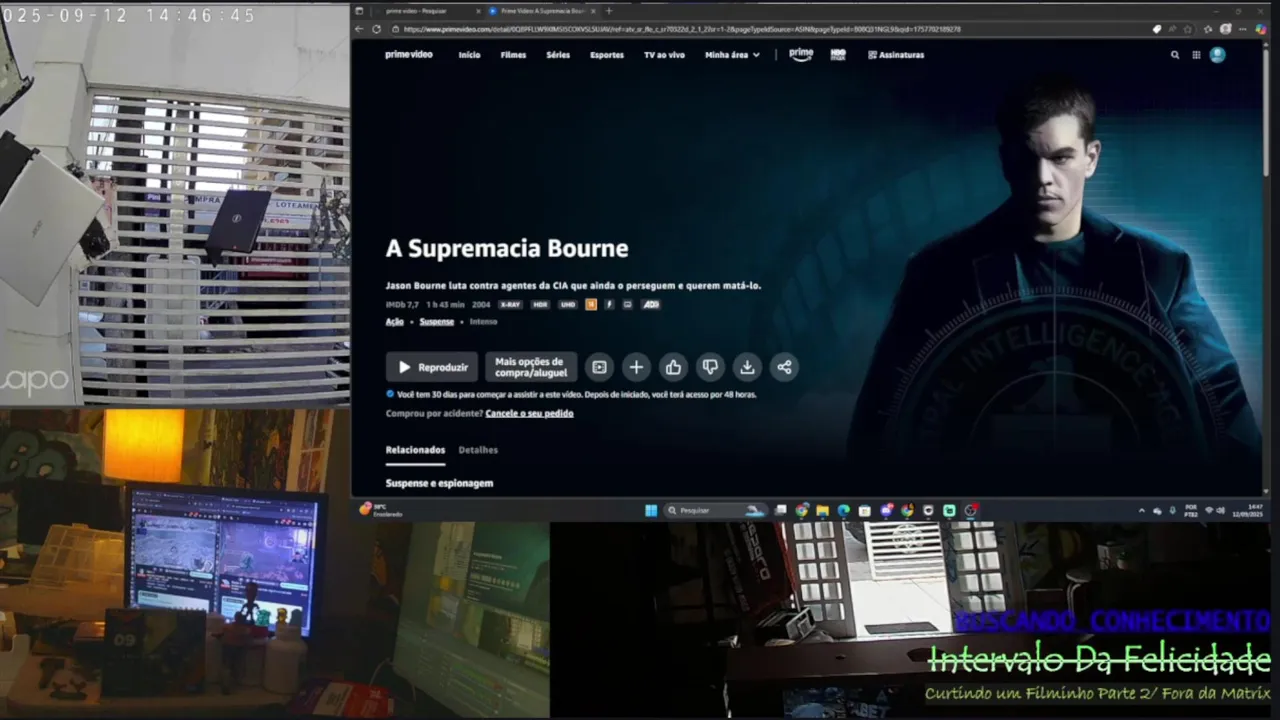This screenshot has height=720, width=1280.
Task: Switch to the Detalhes tab
Action: (478, 450)
